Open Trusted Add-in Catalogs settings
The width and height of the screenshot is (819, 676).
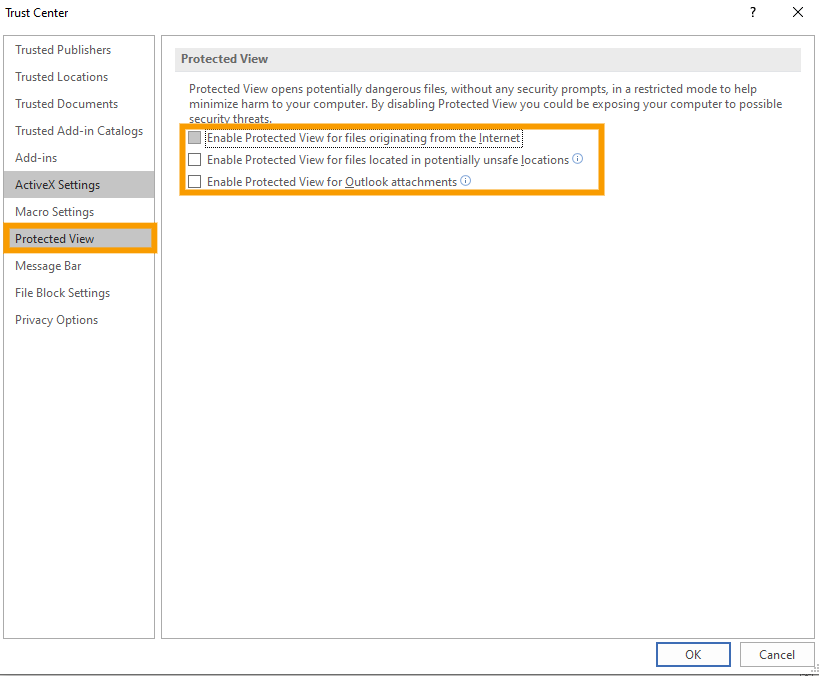point(79,131)
